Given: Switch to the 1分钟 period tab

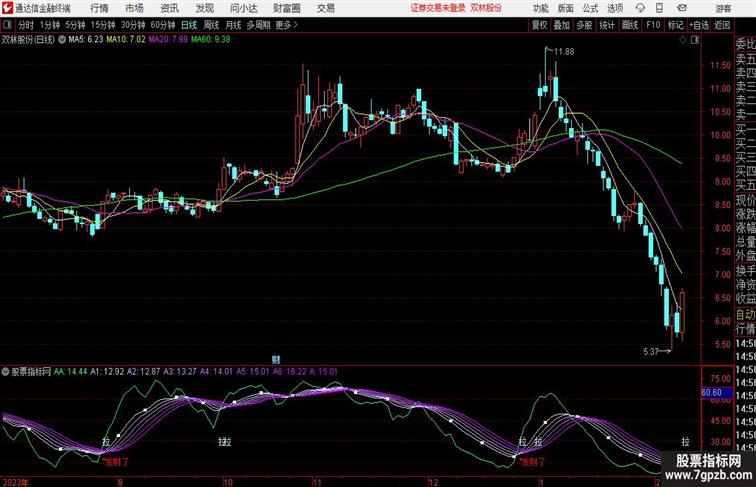Looking at the screenshot, I should pos(50,25).
